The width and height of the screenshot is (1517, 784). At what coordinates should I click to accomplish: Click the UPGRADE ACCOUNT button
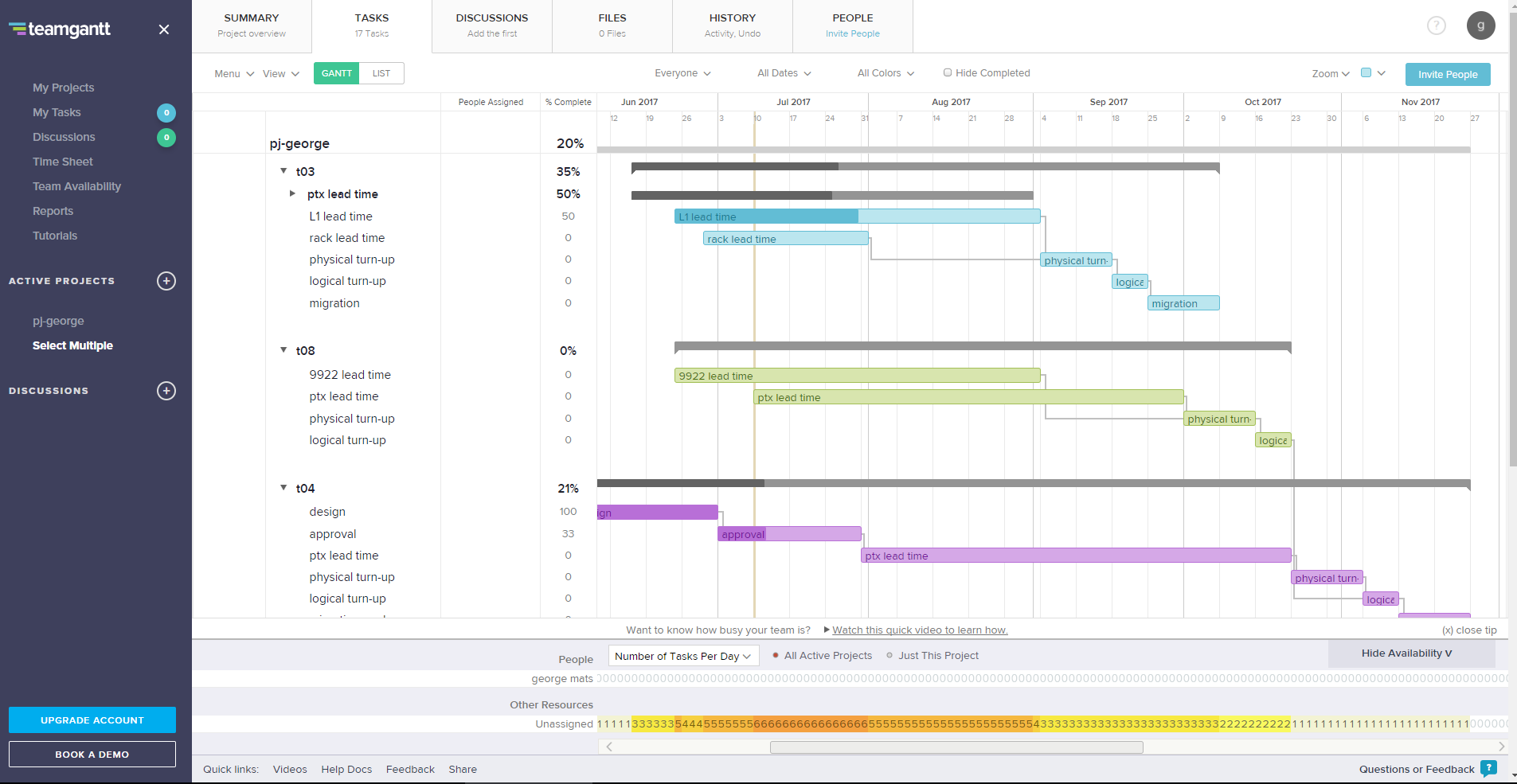click(92, 720)
